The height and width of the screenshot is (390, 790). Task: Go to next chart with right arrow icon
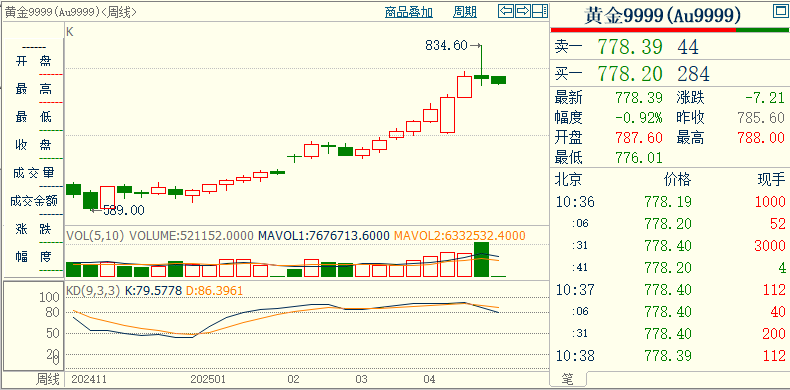(523, 11)
